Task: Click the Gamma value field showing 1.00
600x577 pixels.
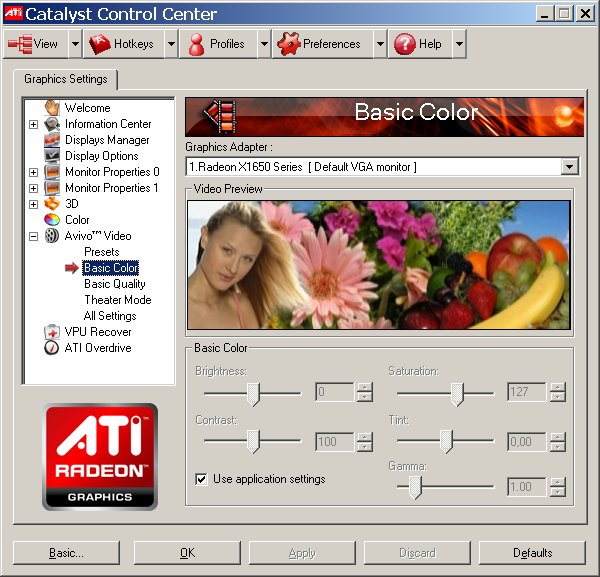Action: coord(527,487)
